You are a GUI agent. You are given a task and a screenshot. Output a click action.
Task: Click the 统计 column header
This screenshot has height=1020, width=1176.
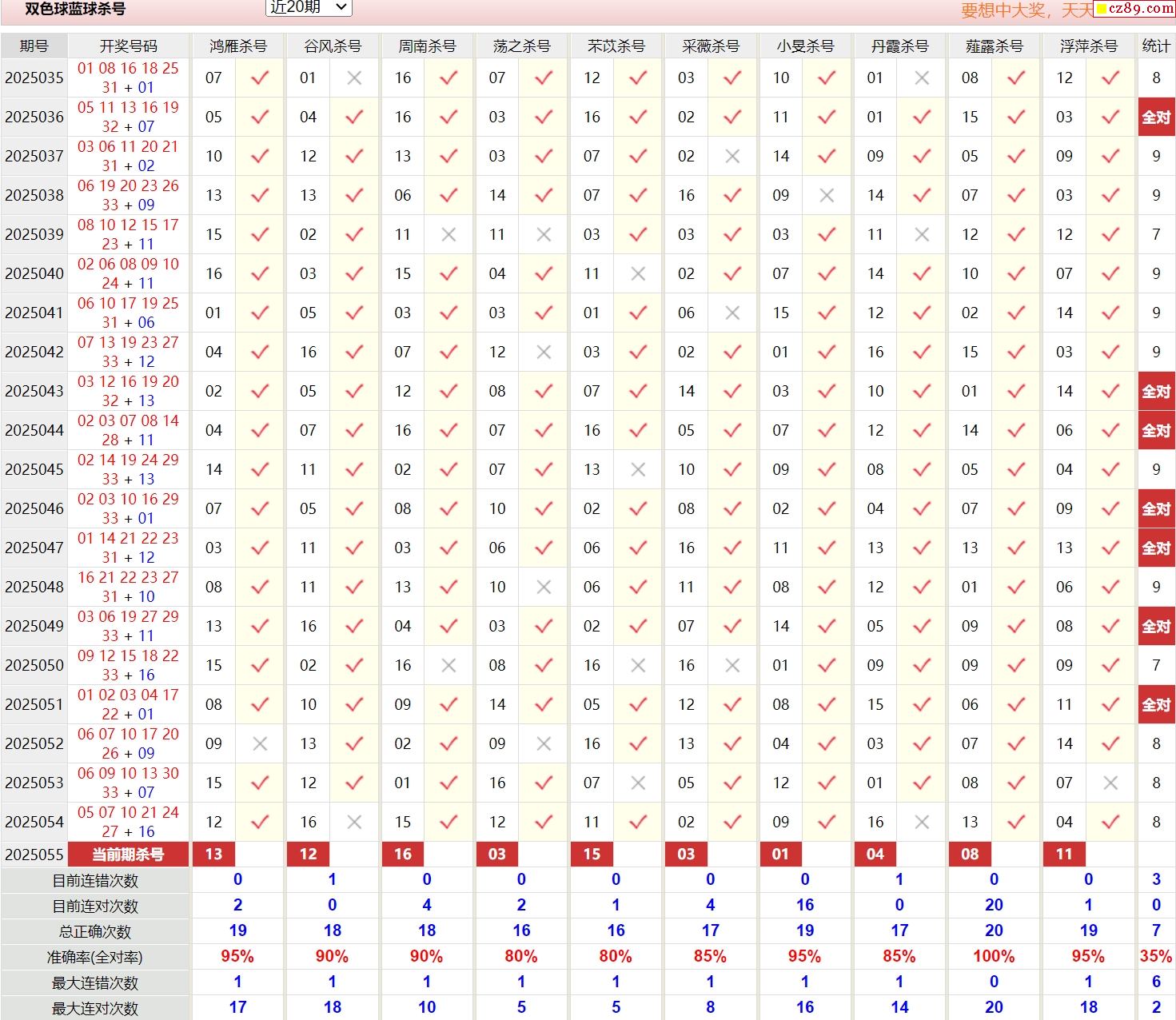coord(1156,46)
